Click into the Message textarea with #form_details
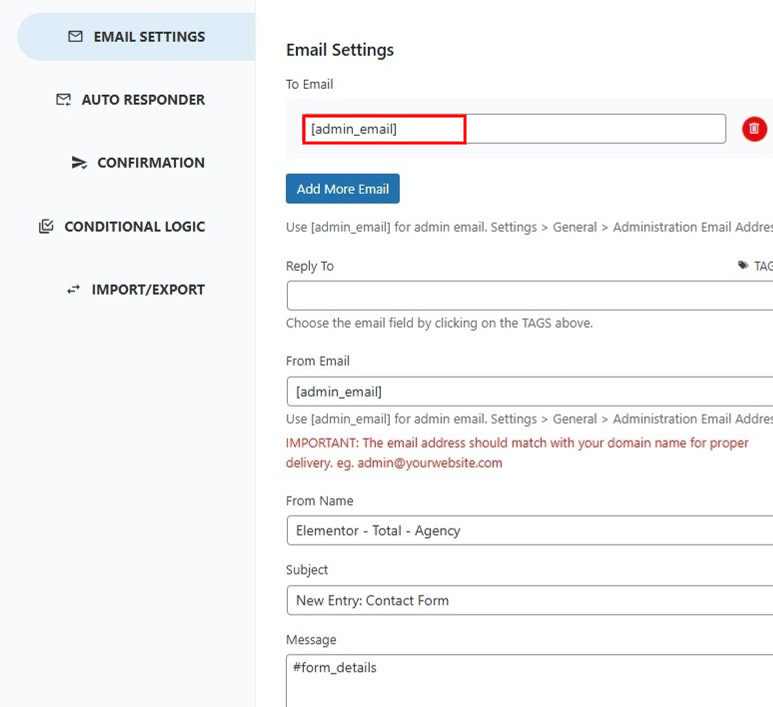 (530, 681)
